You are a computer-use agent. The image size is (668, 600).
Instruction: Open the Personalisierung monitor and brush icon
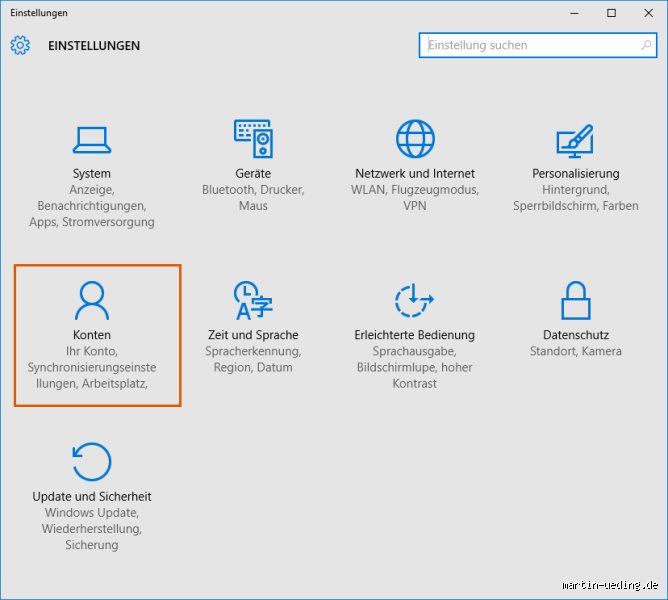coord(575,141)
